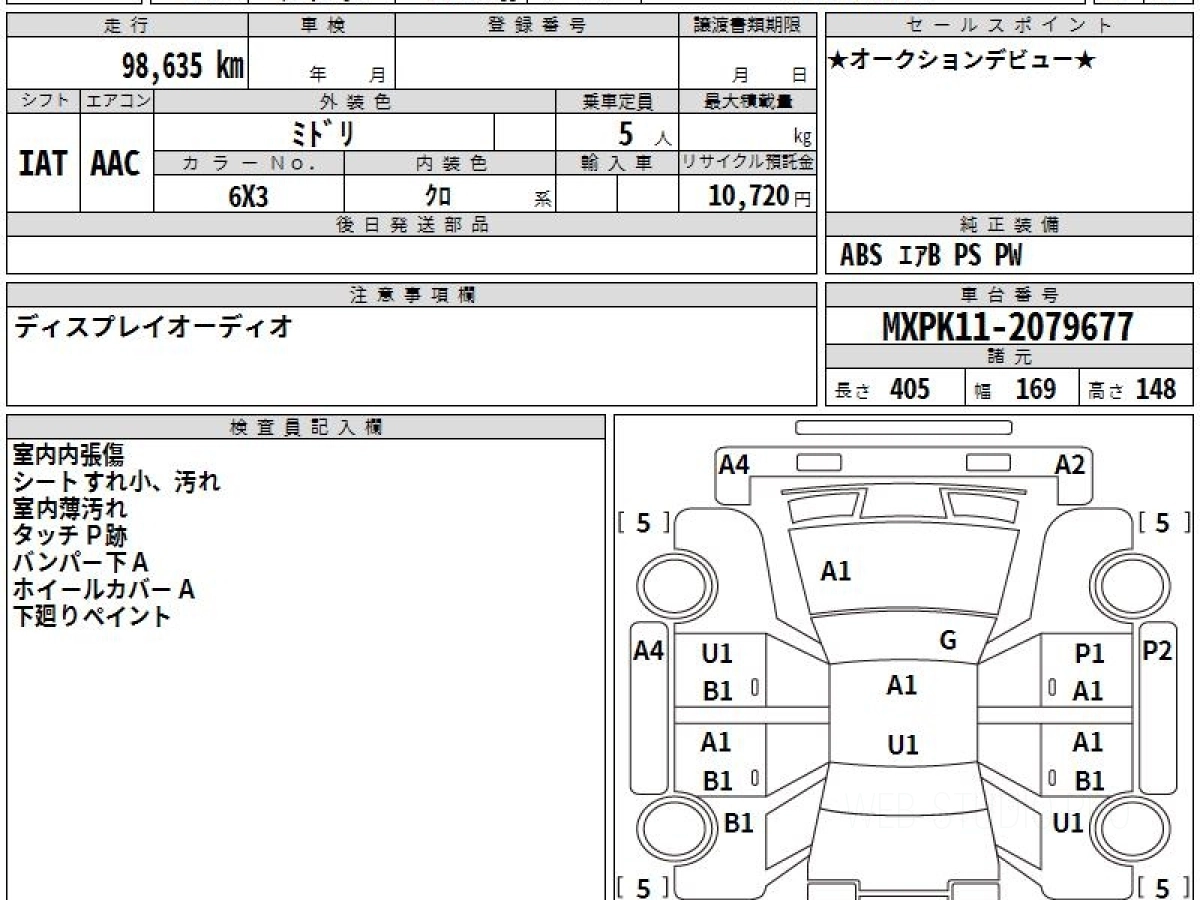This screenshot has height=900, width=1200.
Task: Click the 純正装備 heading
Action: [1010, 225]
